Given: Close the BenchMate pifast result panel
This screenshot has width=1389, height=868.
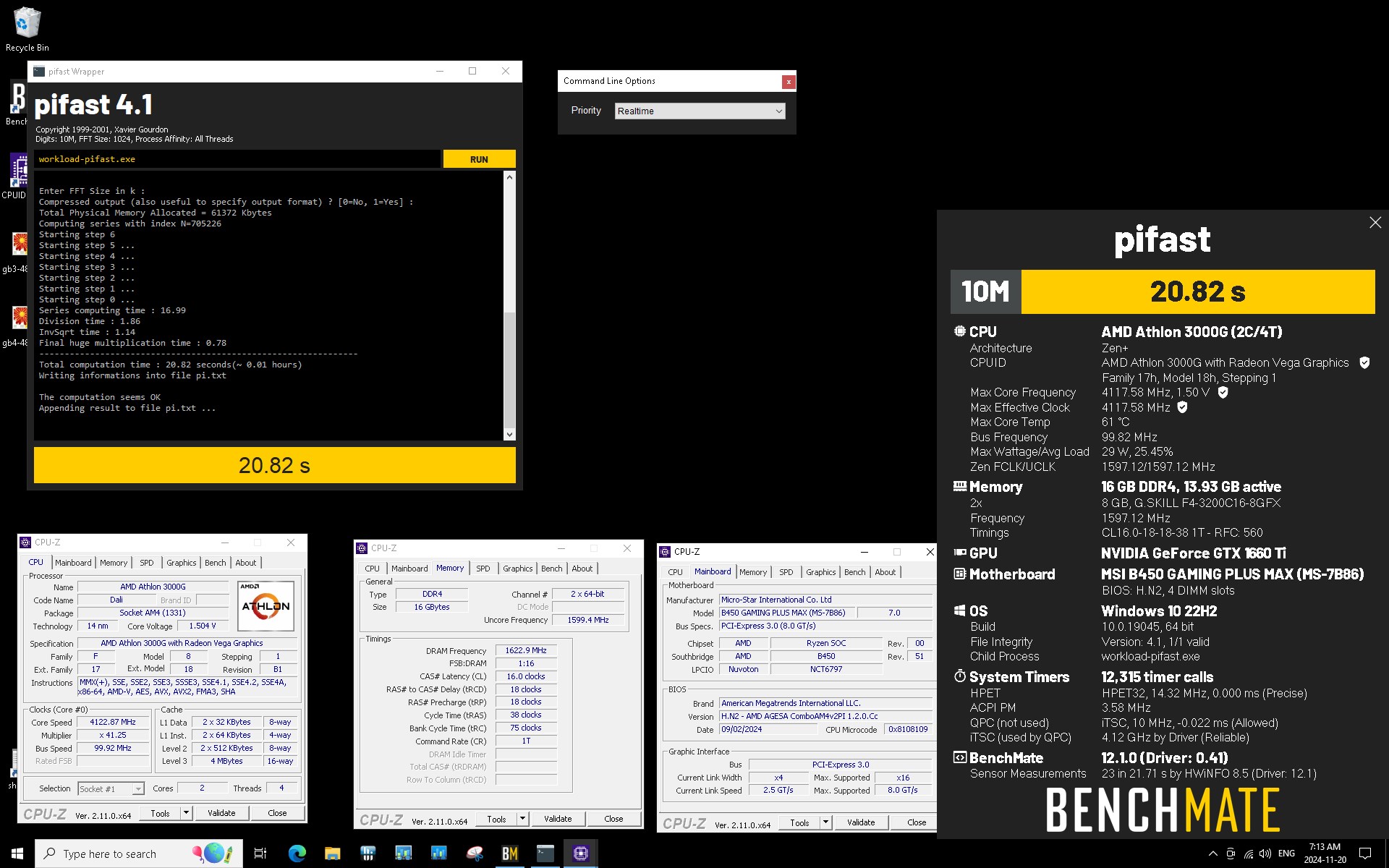Looking at the screenshot, I should click(1375, 223).
